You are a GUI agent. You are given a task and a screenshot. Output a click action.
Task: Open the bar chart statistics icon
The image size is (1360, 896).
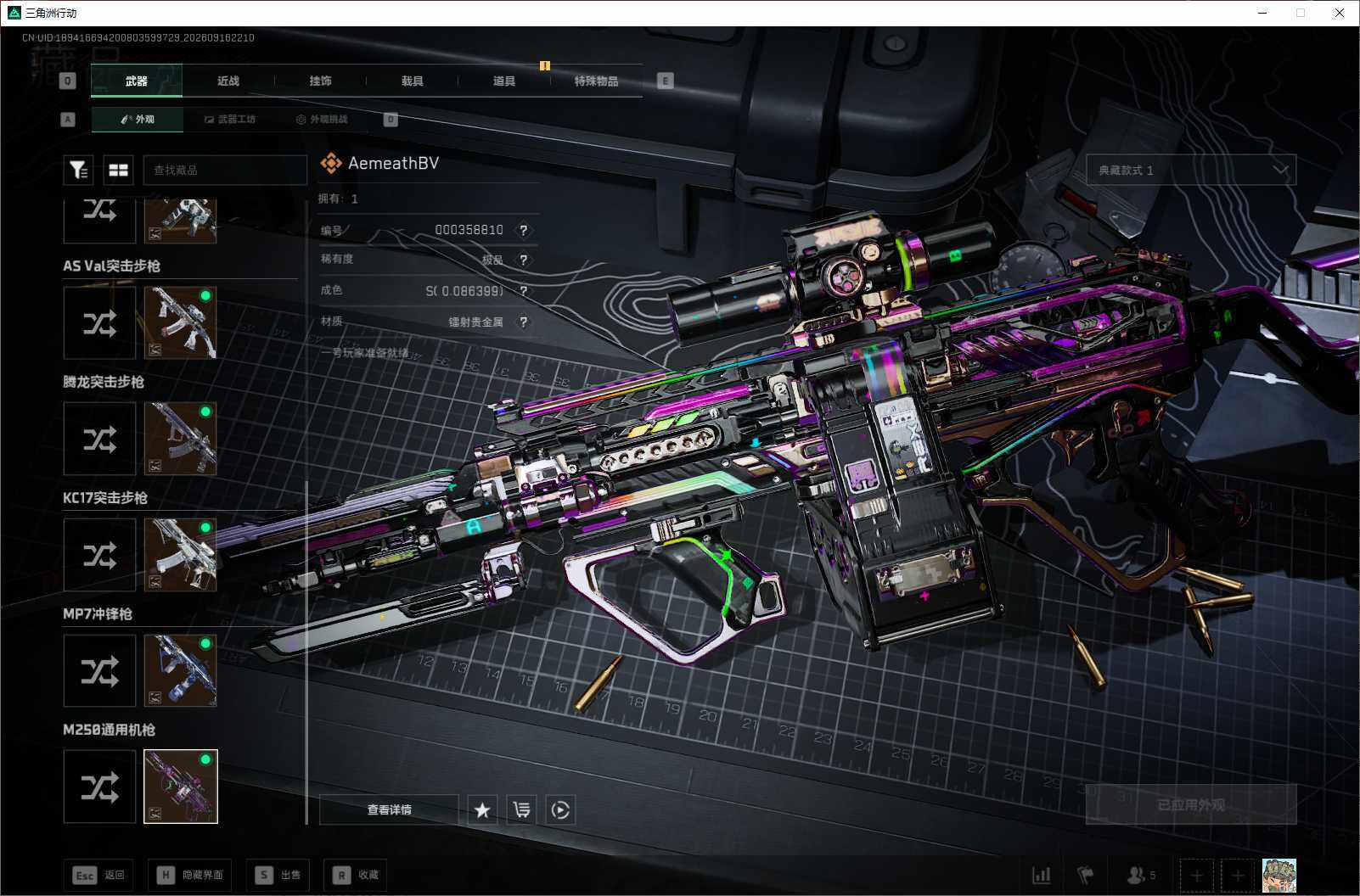point(1041,875)
